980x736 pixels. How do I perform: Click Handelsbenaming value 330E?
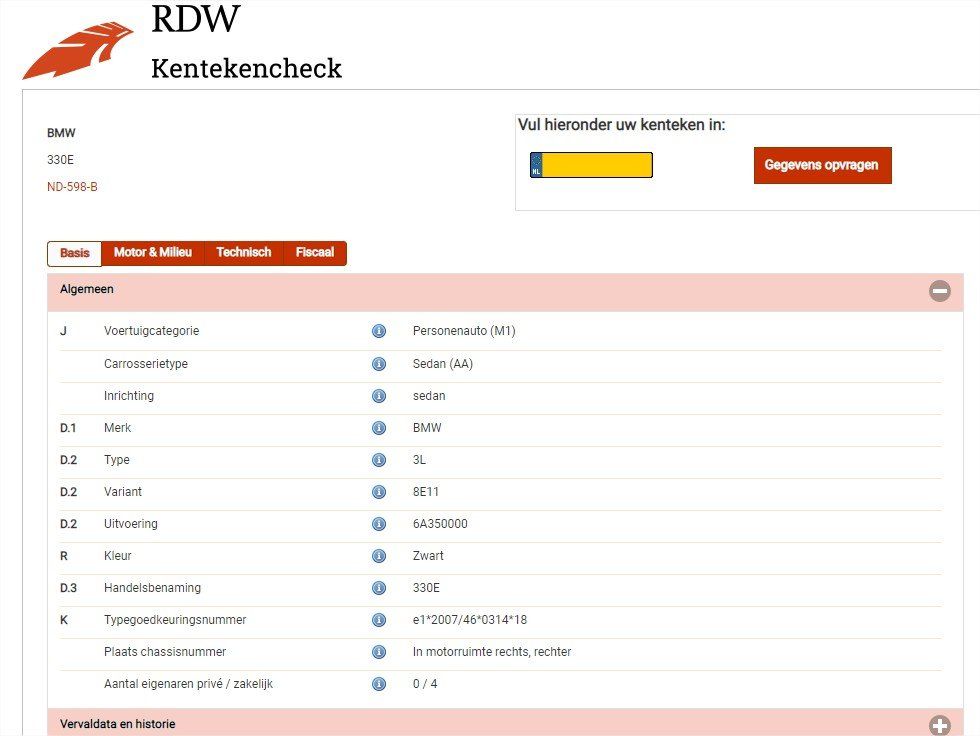click(x=426, y=588)
